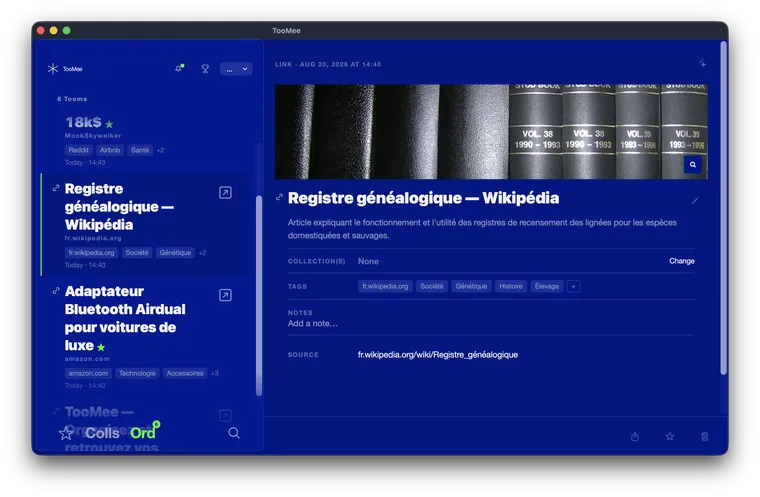This screenshot has width=760, height=497.
Task: Show favorites with the star filter
Action: click(x=65, y=433)
